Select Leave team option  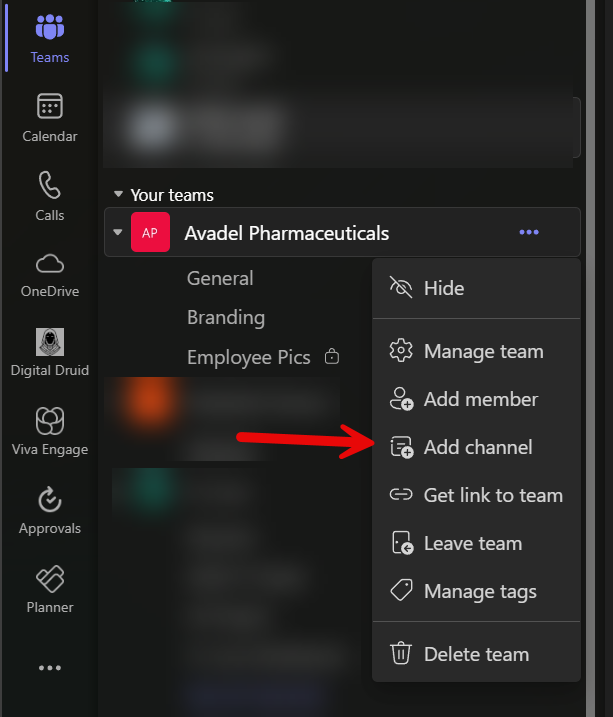(x=476, y=543)
